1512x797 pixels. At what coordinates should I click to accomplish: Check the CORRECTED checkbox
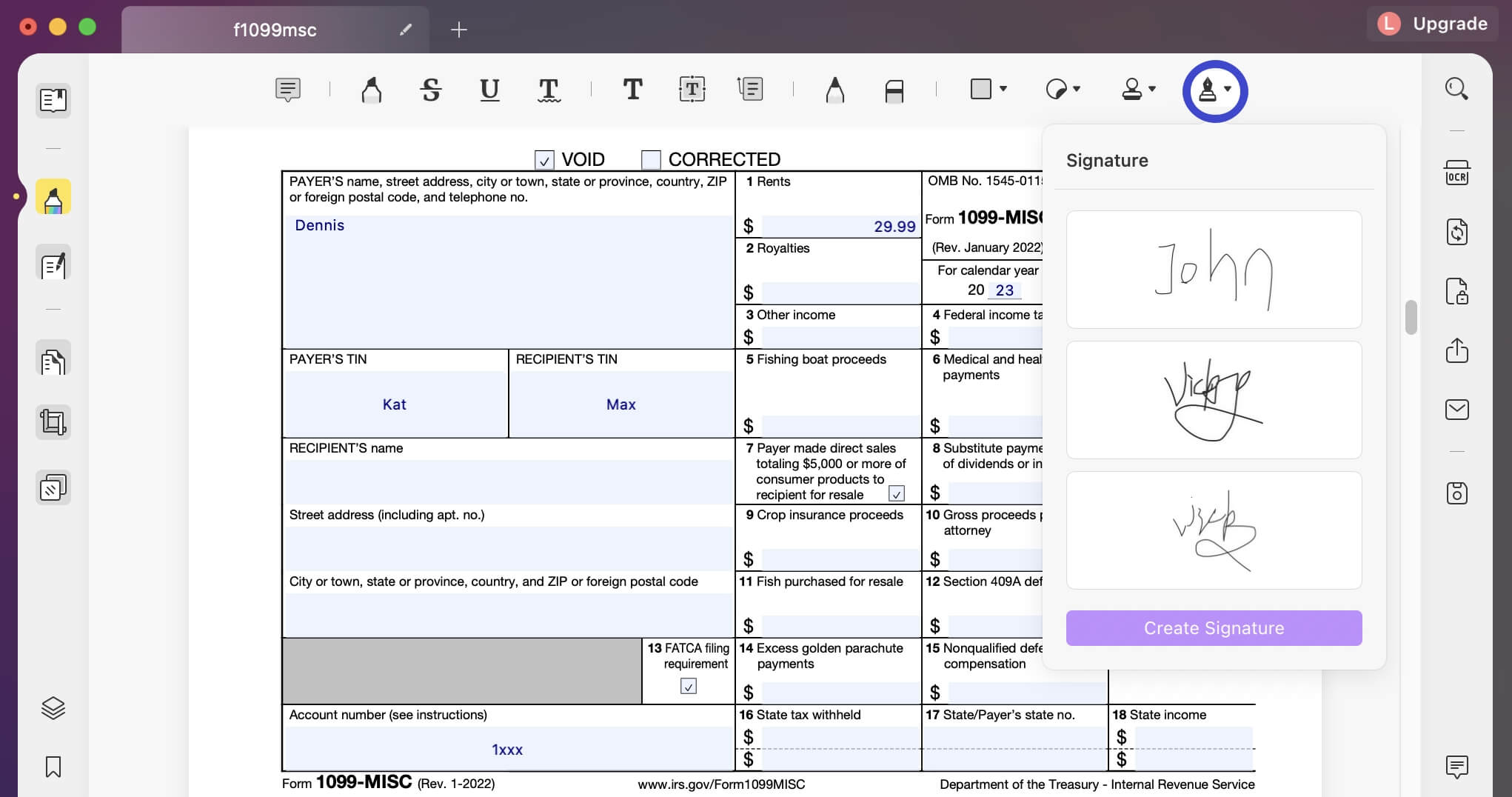pos(651,160)
